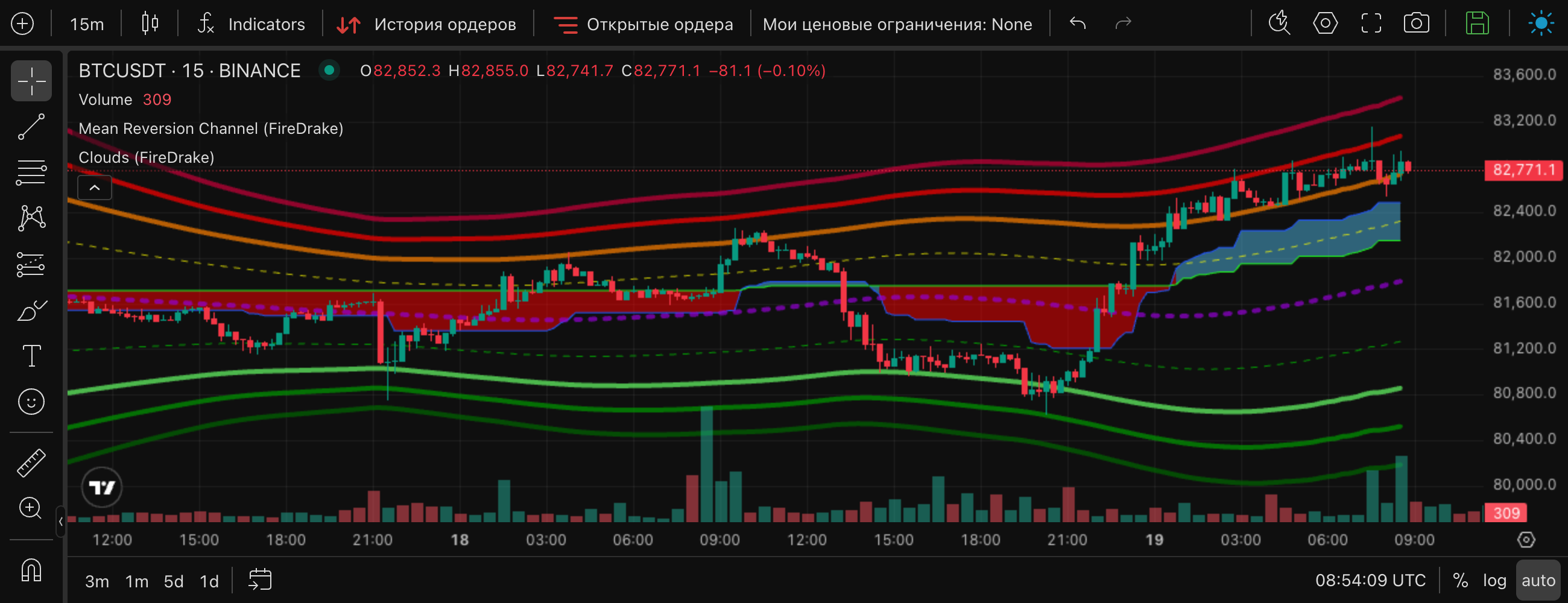The image size is (1568, 603).
Task: Select the crosshair cursor tool
Action: tap(31, 81)
